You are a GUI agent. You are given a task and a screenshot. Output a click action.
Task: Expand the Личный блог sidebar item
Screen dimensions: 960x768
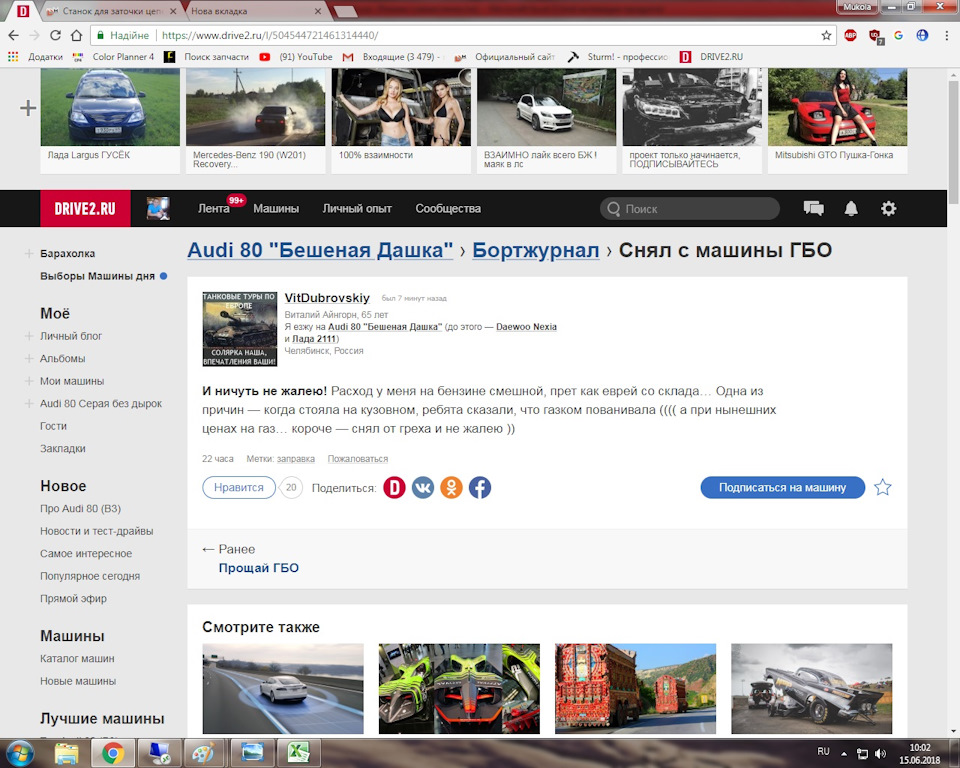[x=29, y=336]
